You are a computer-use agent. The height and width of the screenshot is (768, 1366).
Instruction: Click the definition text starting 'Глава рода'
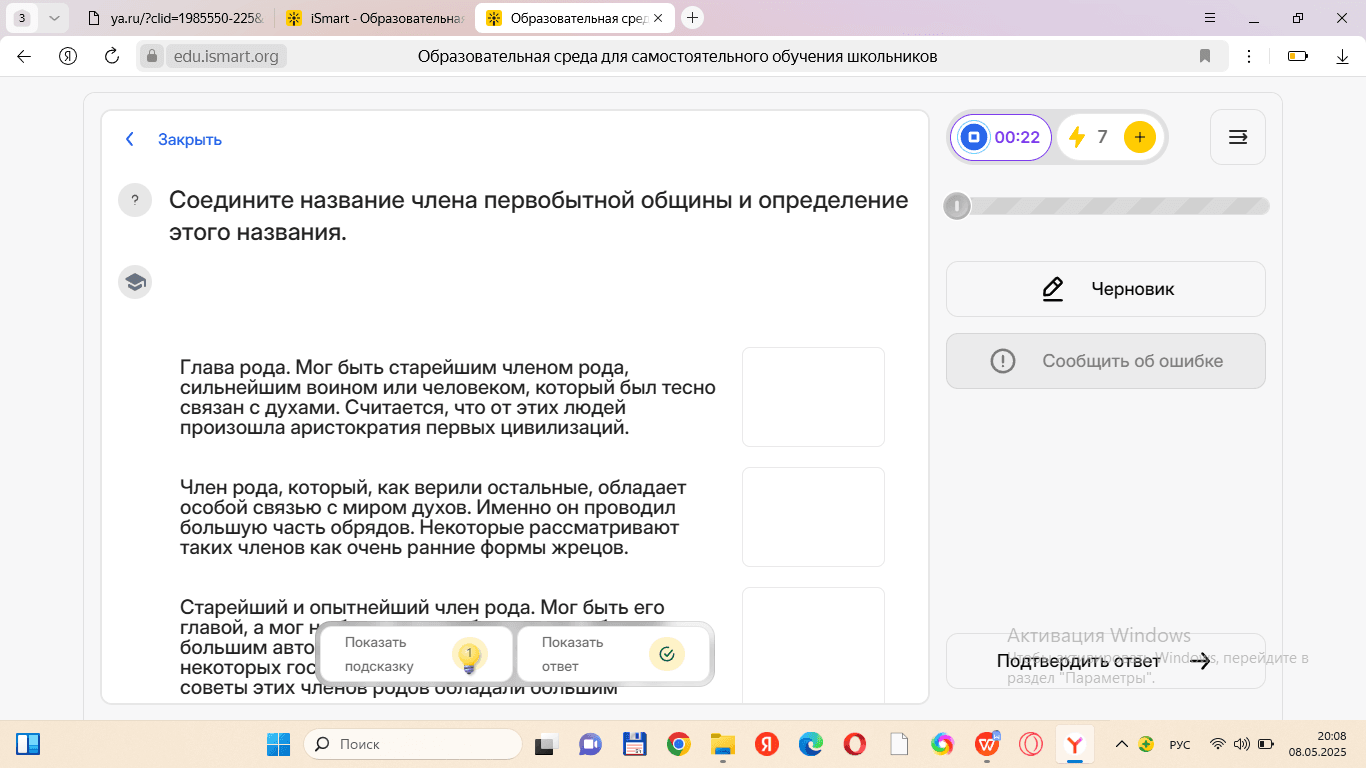tap(447, 397)
